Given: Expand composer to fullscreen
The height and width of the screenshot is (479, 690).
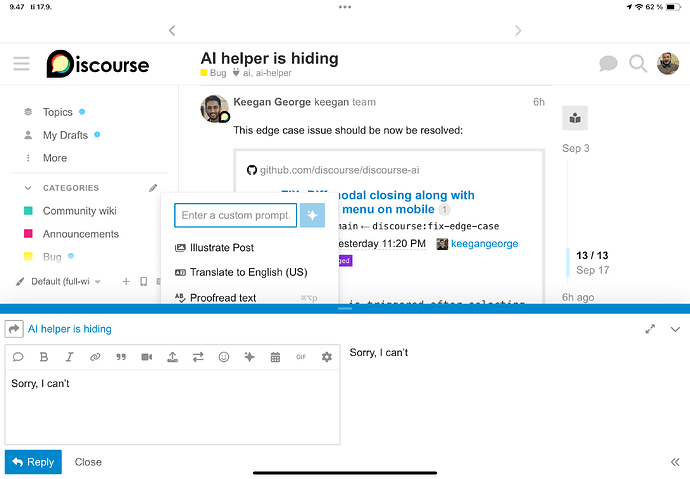Looking at the screenshot, I should (650, 329).
